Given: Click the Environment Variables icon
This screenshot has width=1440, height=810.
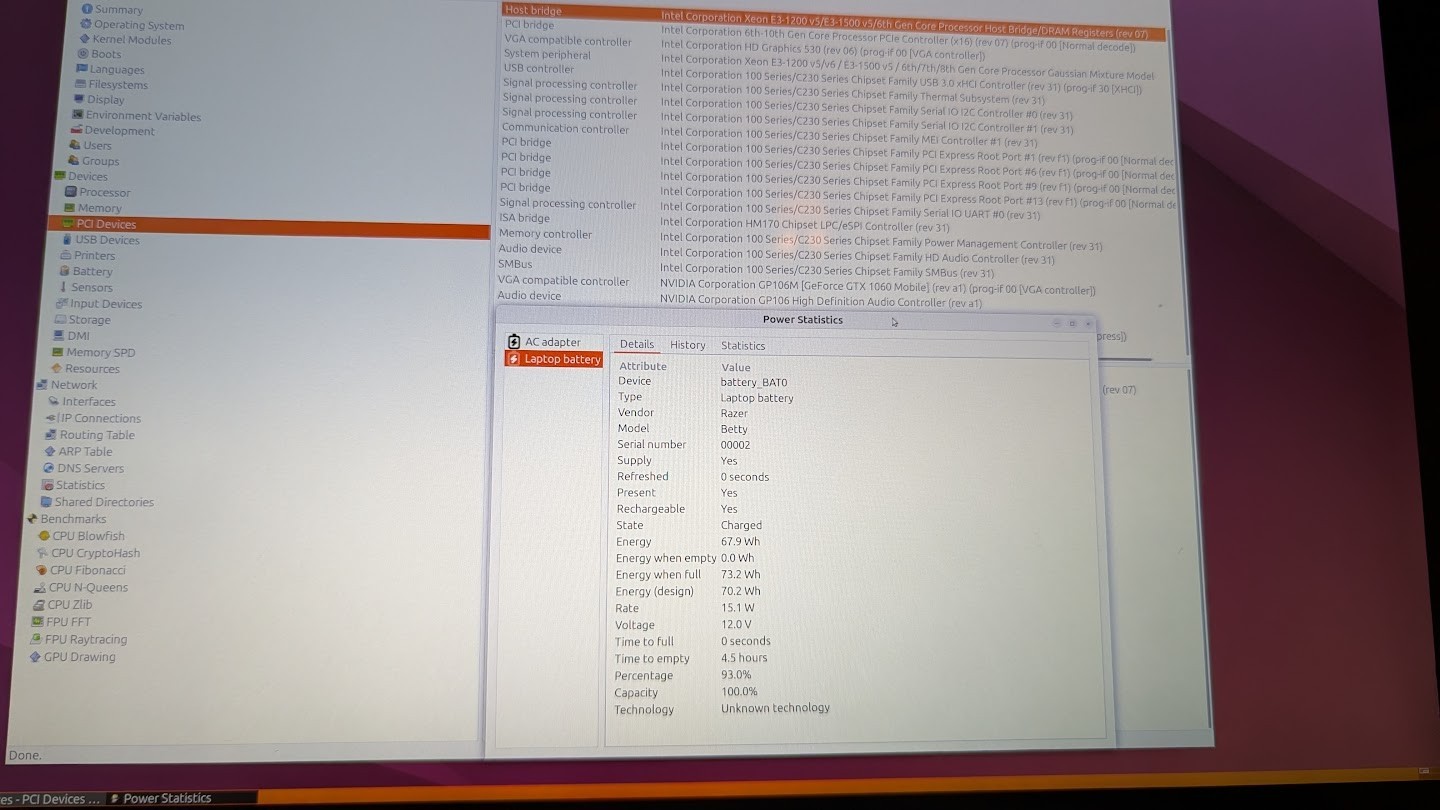Looking at the screenshot, I should click(x=78, y=115).
